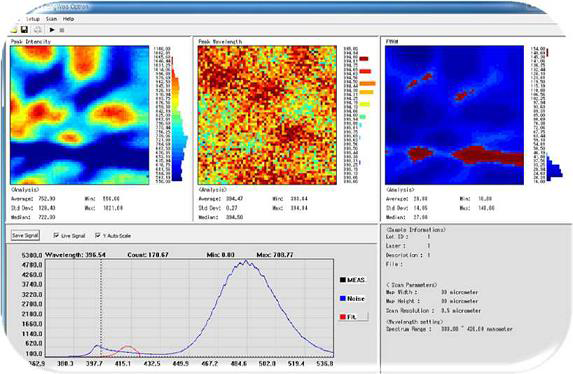The image size is (573, 374).
Task: Click inside the Peak Intensity map
Action: [x=80, y=115]
